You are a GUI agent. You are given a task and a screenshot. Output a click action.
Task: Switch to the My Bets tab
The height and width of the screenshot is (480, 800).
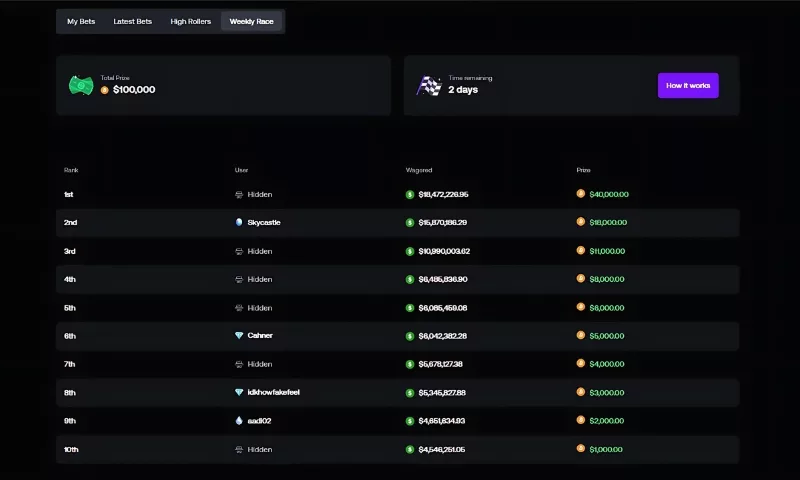click(81, 21)
